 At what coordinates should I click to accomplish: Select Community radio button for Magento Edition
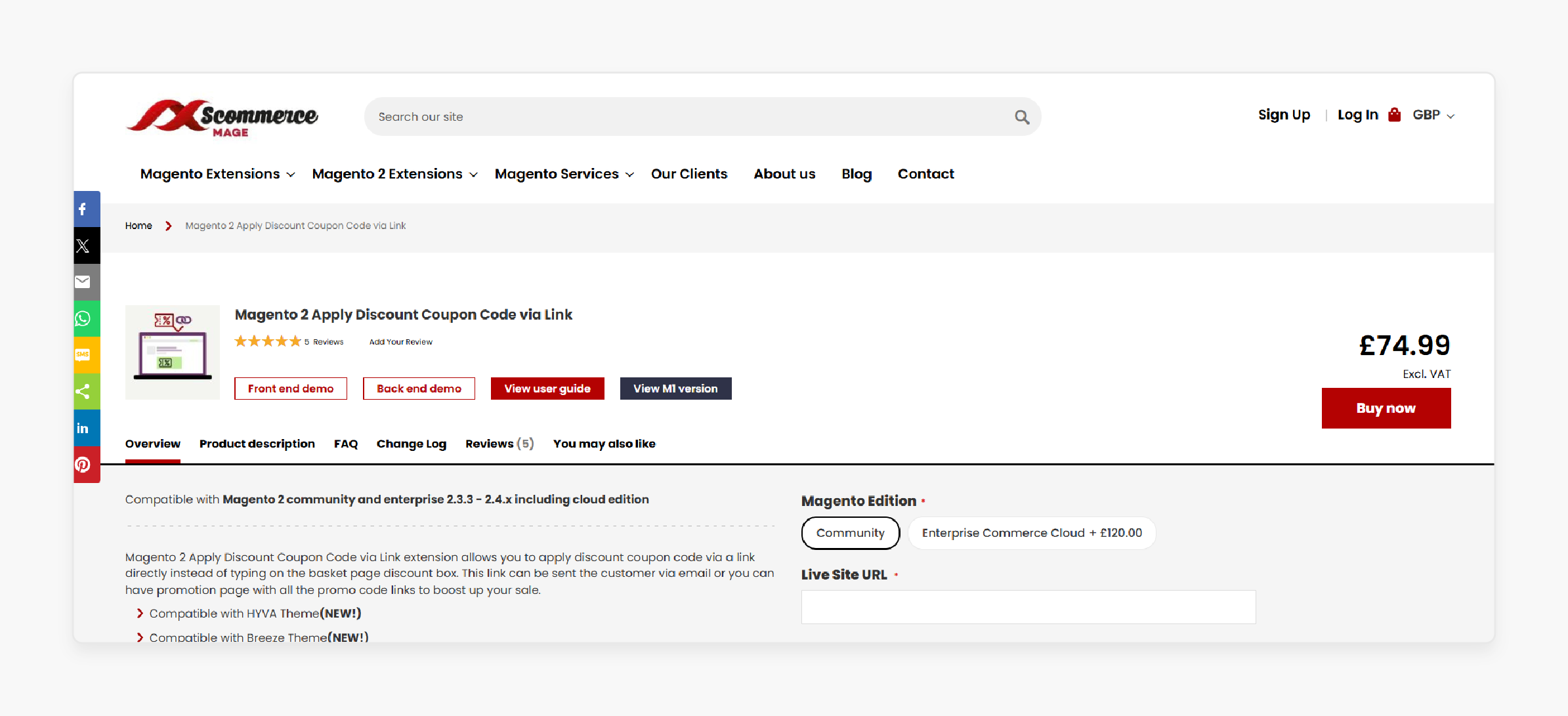tap(850, 532)
